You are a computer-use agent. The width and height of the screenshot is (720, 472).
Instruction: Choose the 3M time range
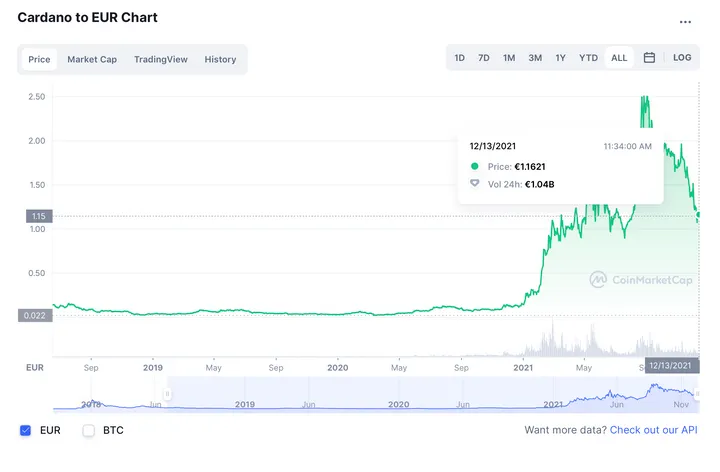tap(535, 58)
